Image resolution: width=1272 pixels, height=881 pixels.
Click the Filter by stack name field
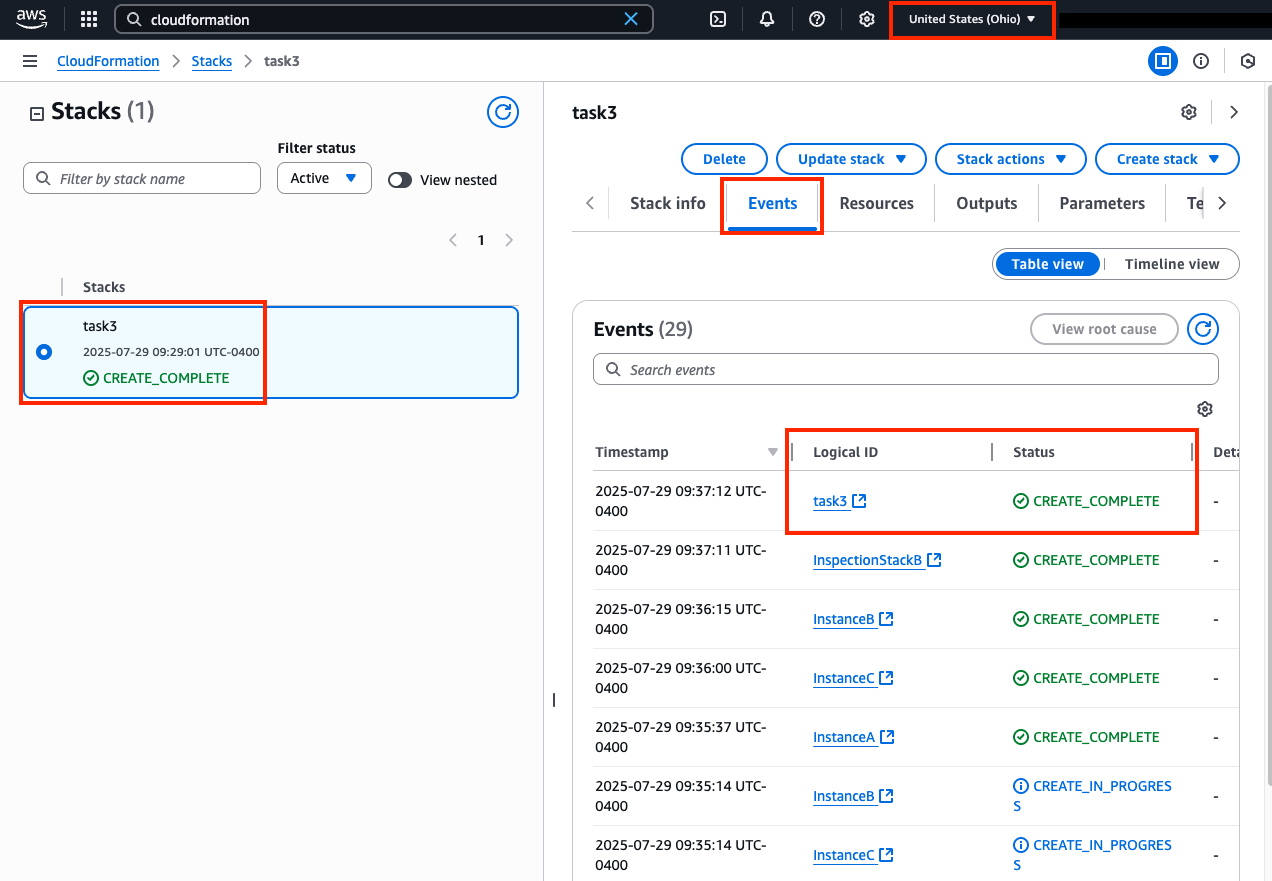click(x=142, y=178)
